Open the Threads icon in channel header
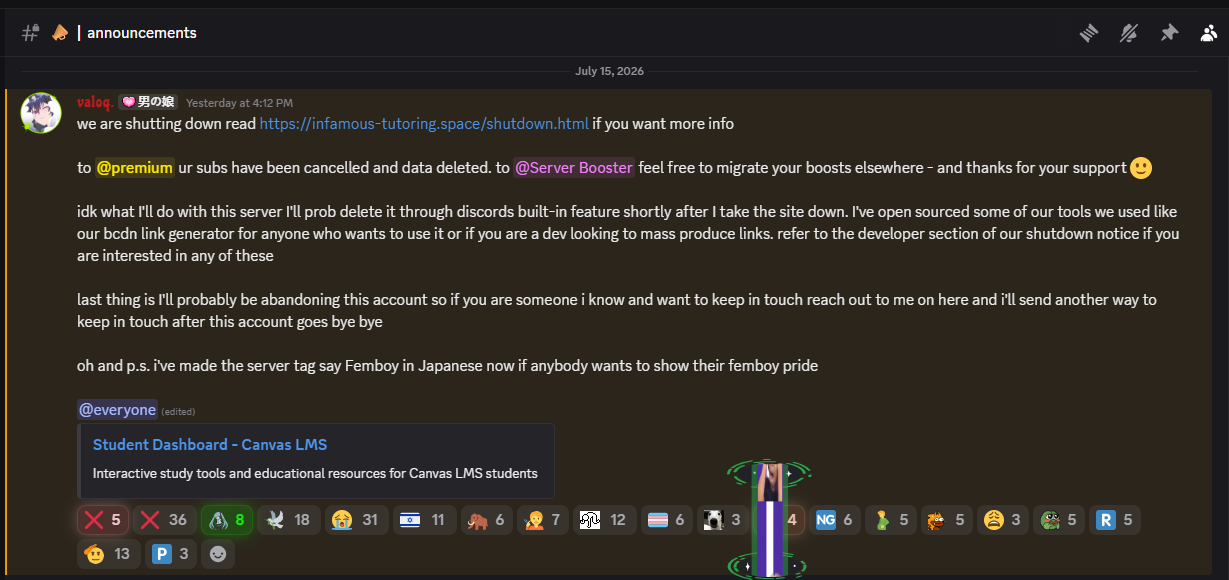 [1089, 33]
